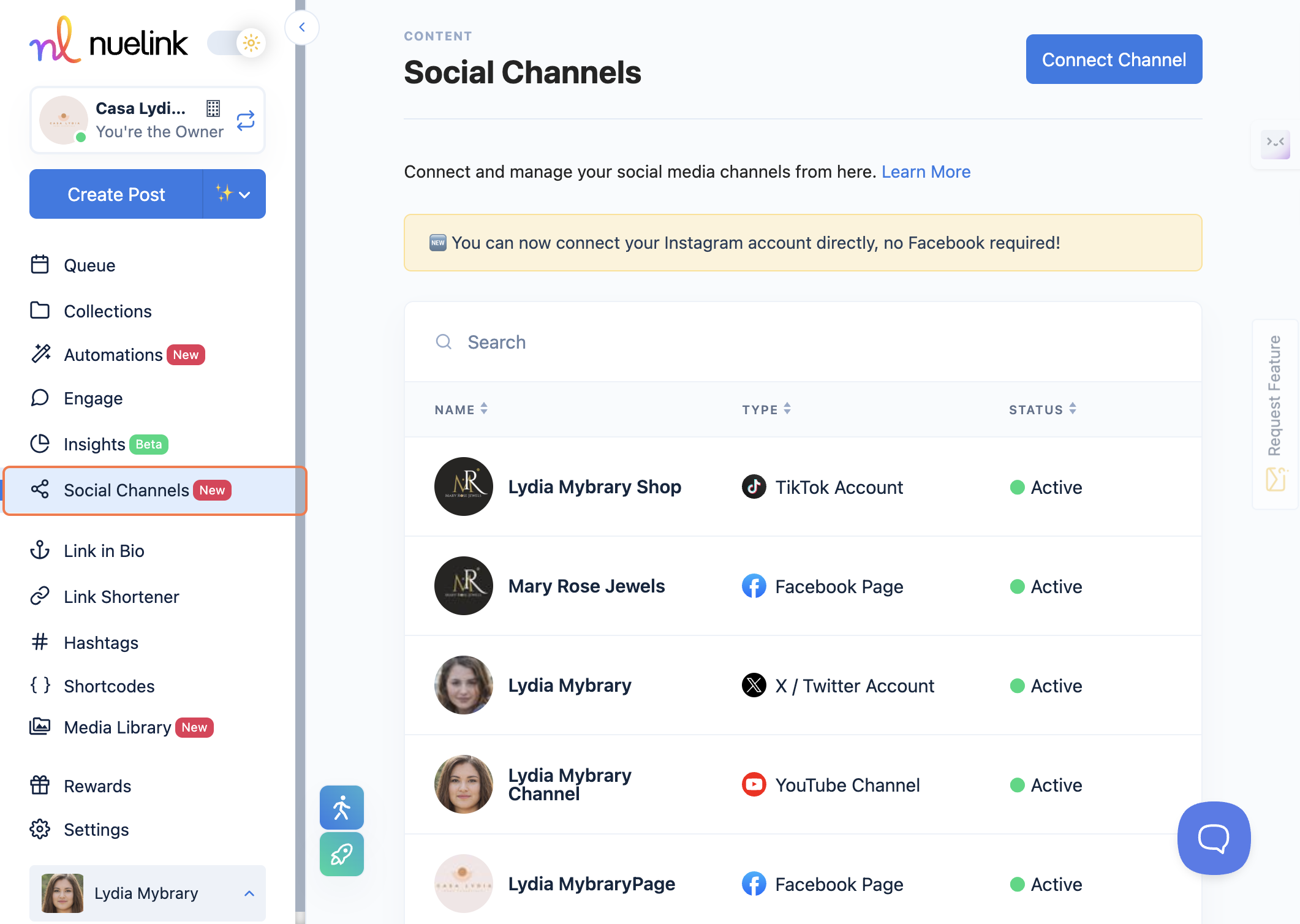1300x924 pixels.
Task: Open the Lydia MybraryPage channel
Action: tap(592, 884)
